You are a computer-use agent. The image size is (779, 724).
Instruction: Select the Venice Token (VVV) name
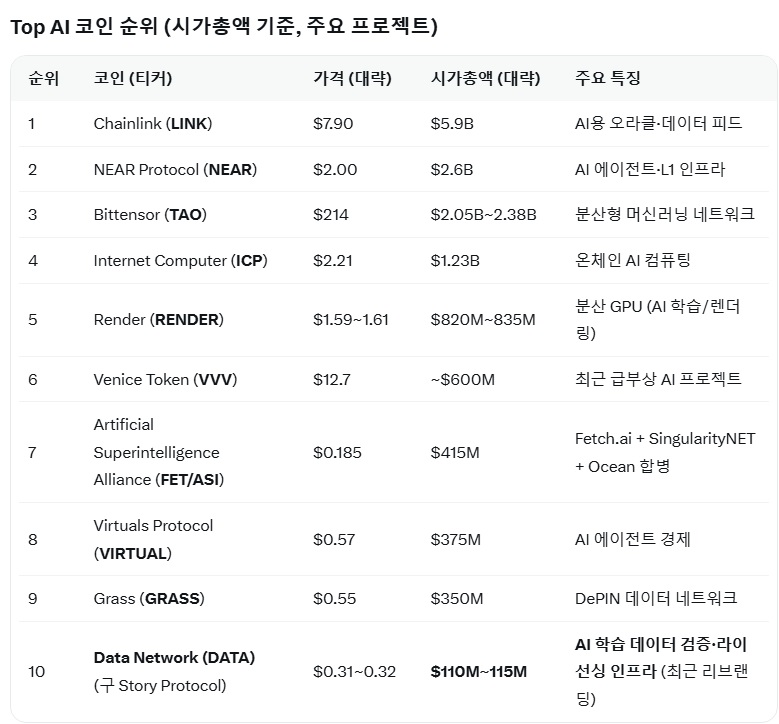[165, 380]
